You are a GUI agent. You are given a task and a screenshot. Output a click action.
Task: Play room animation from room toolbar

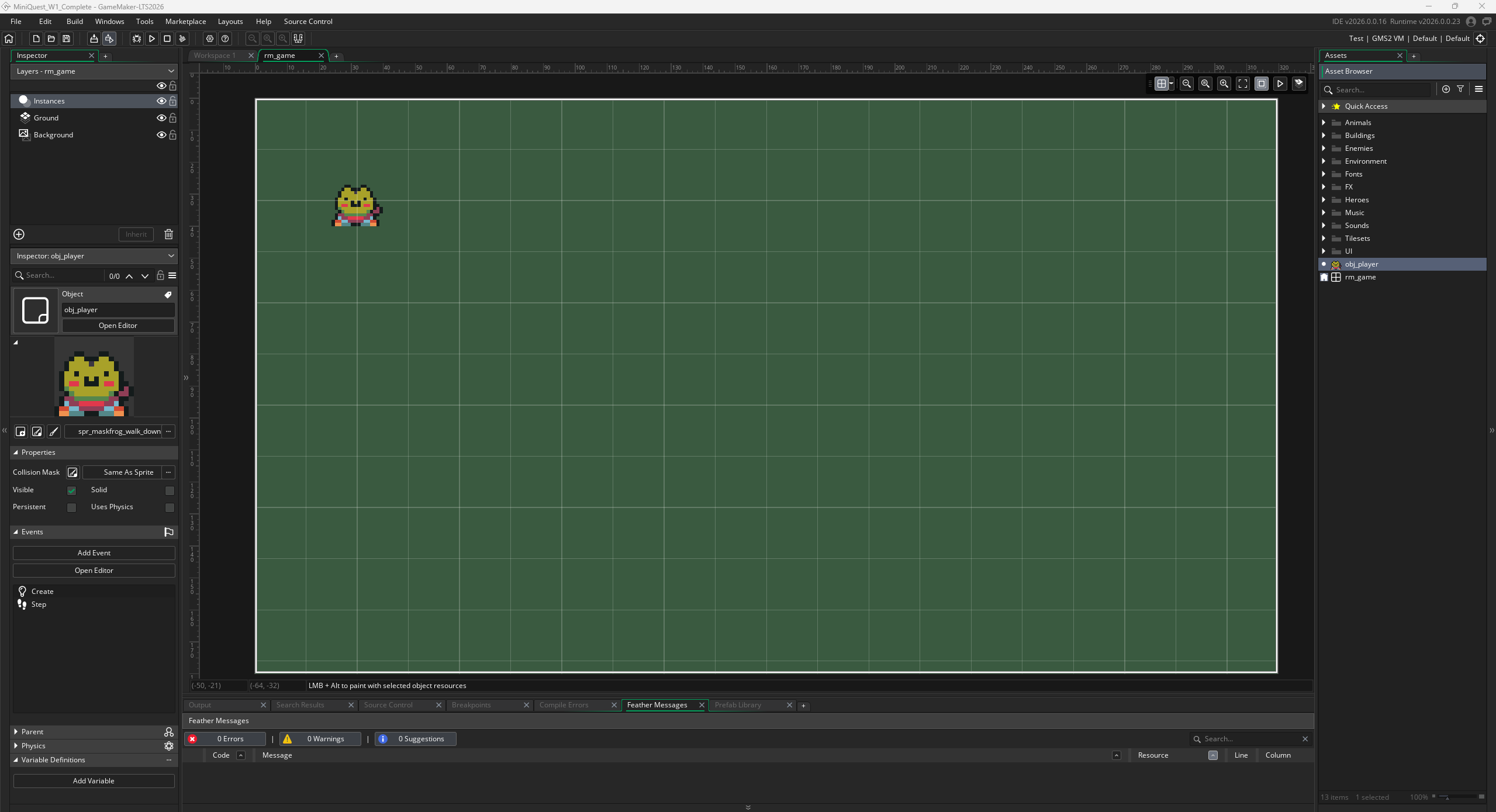point(1280,84)
